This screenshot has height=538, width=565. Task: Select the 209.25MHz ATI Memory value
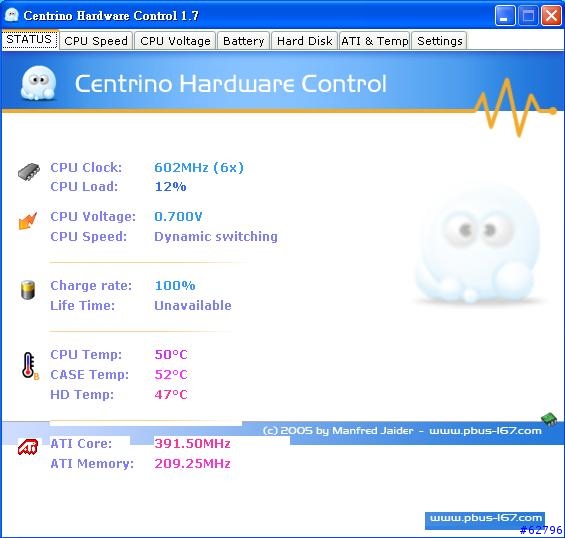pyautogui.click(x=192, y=463)
